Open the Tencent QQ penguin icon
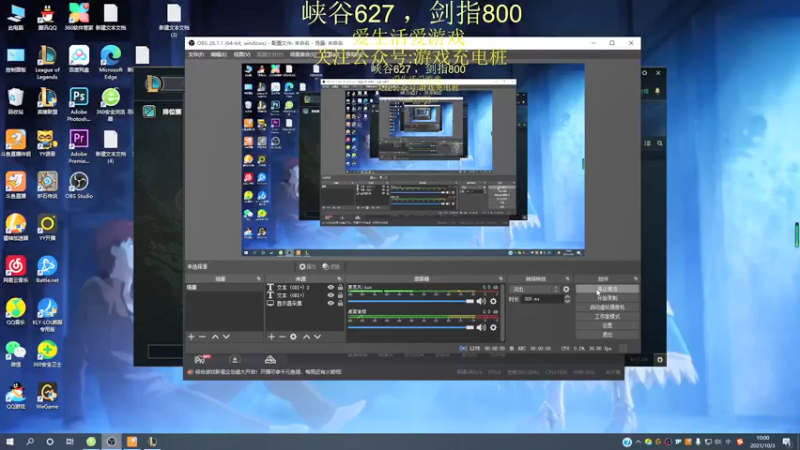The image size is (800, 450). tap(47, 17)
